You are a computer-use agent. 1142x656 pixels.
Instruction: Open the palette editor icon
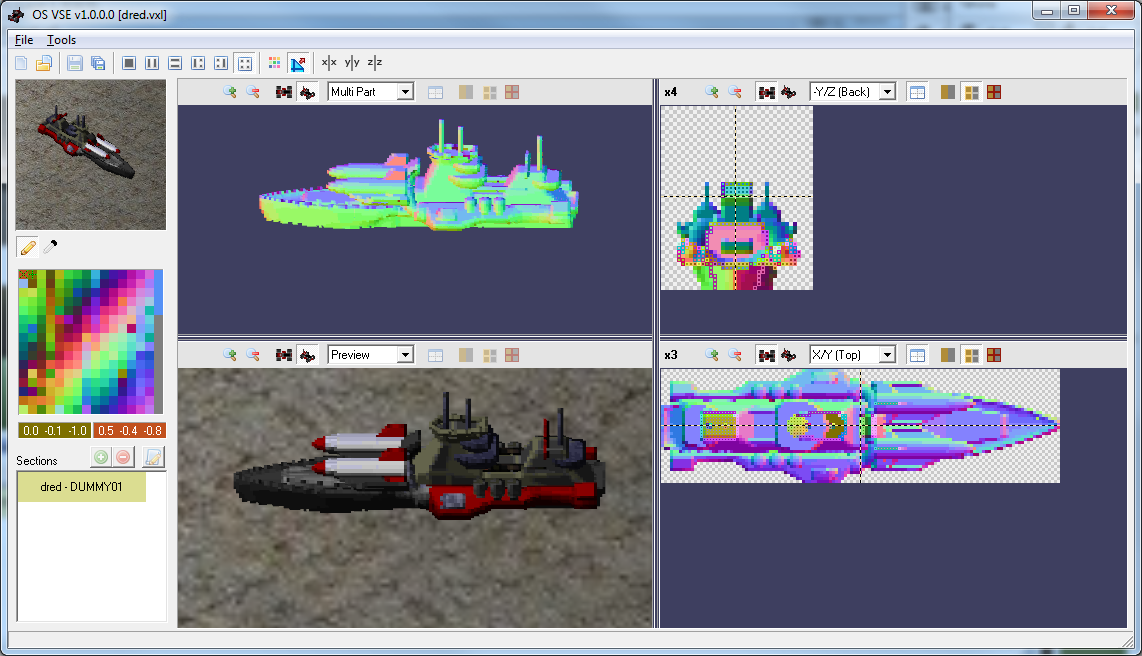click(x=274, y=62)
